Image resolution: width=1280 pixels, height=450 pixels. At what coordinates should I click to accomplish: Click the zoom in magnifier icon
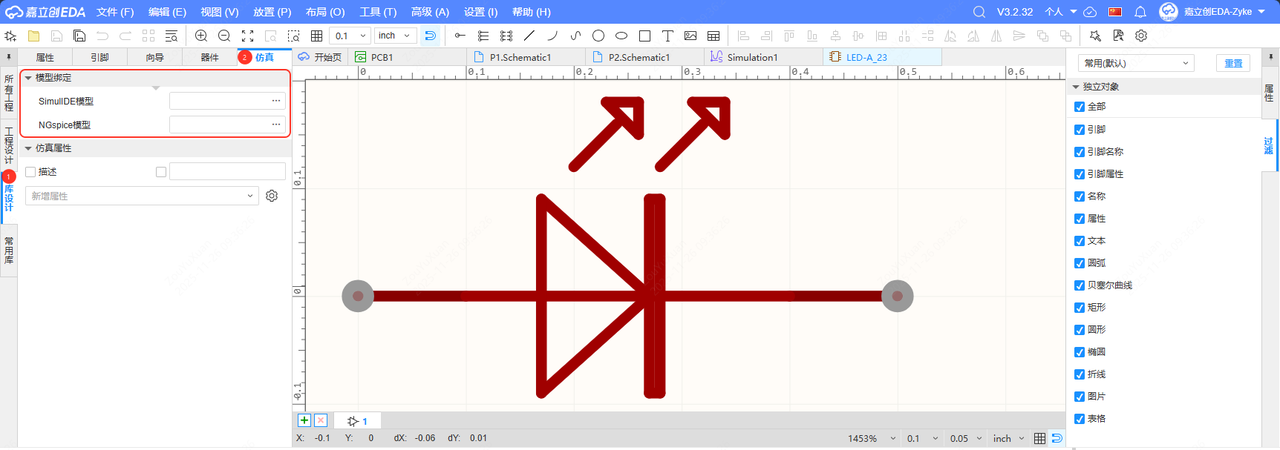point(201,36)
